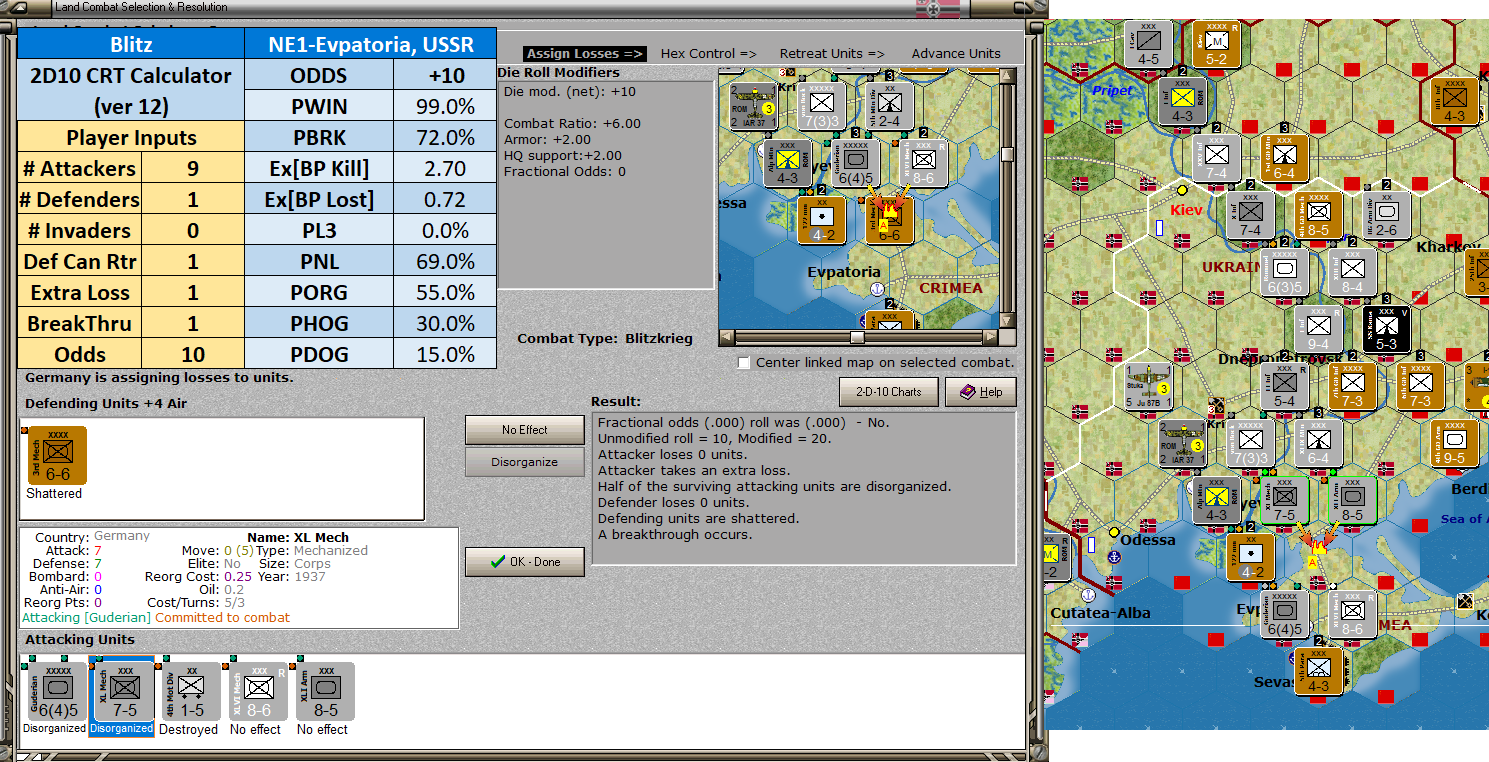Click the 'NE1-Evpatoria, USSR' header cell
The image size is (1489, 762).
[x=370, y=44]
